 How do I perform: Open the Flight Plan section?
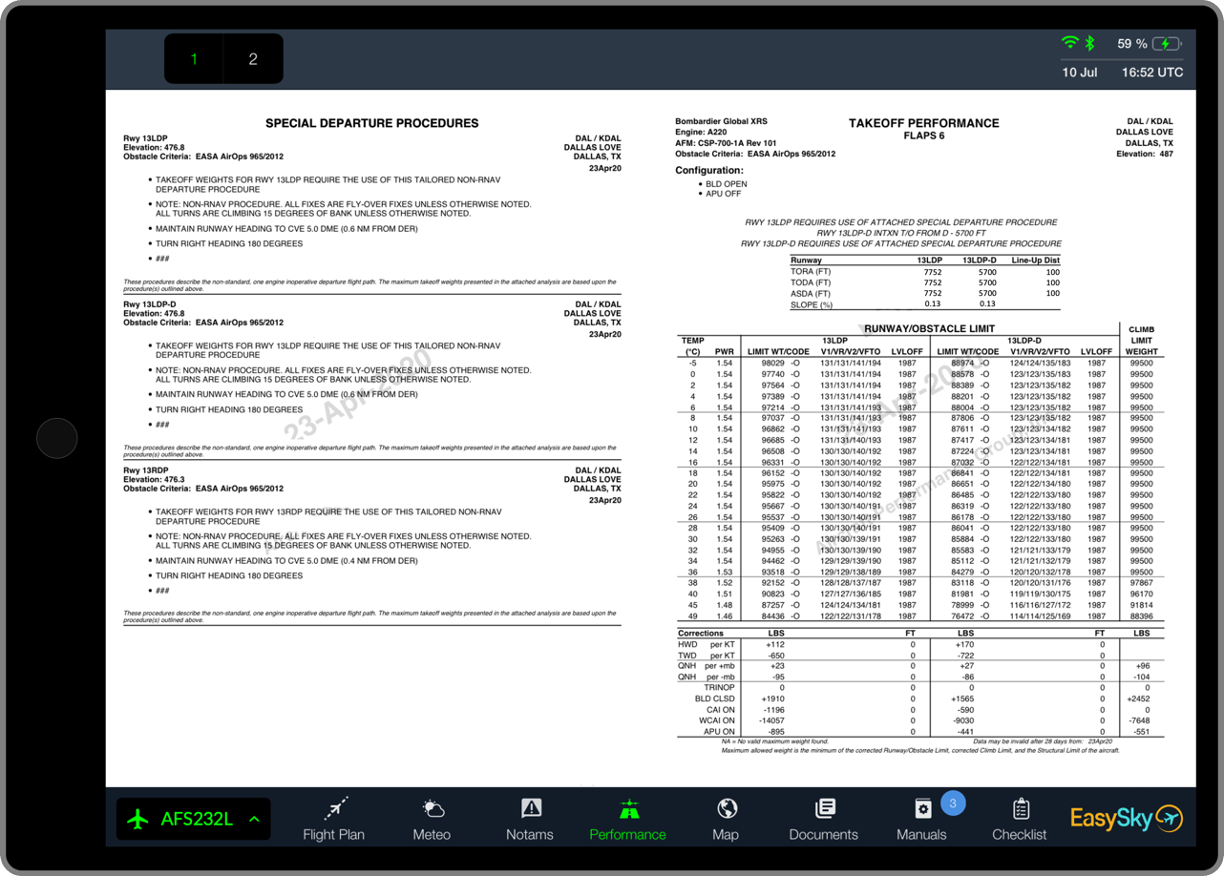point(333,818)
